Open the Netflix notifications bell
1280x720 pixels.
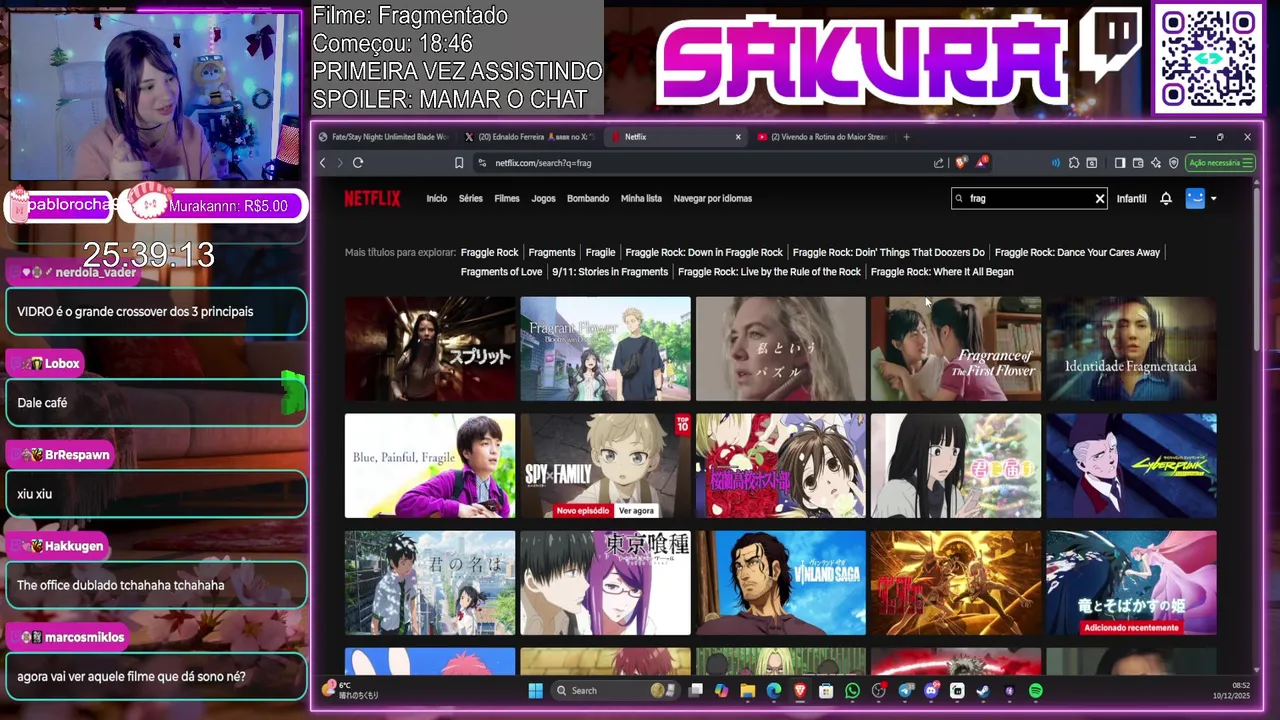point(1166,198)
